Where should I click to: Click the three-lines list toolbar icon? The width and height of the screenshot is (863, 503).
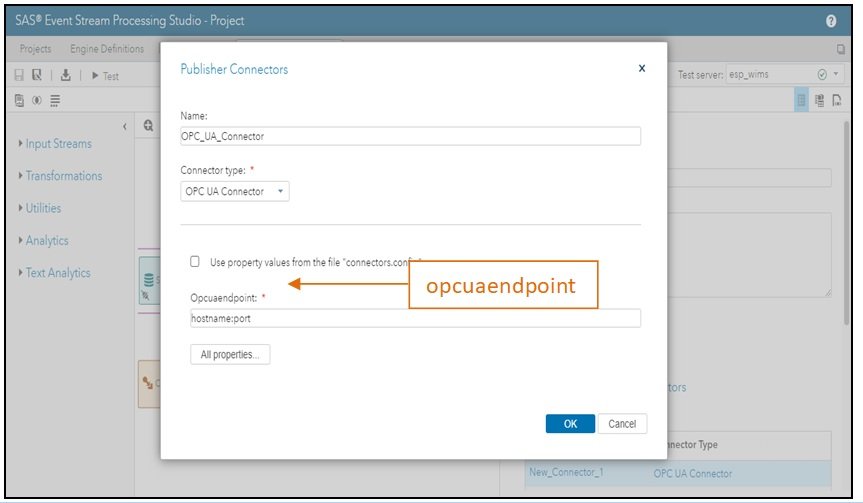click(x=54, y=100)
